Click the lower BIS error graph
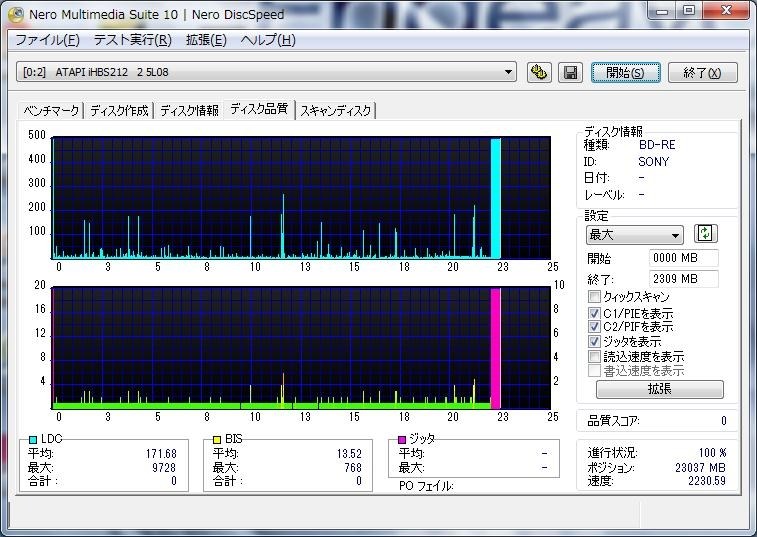757x537 pixels. coord(301,348)
